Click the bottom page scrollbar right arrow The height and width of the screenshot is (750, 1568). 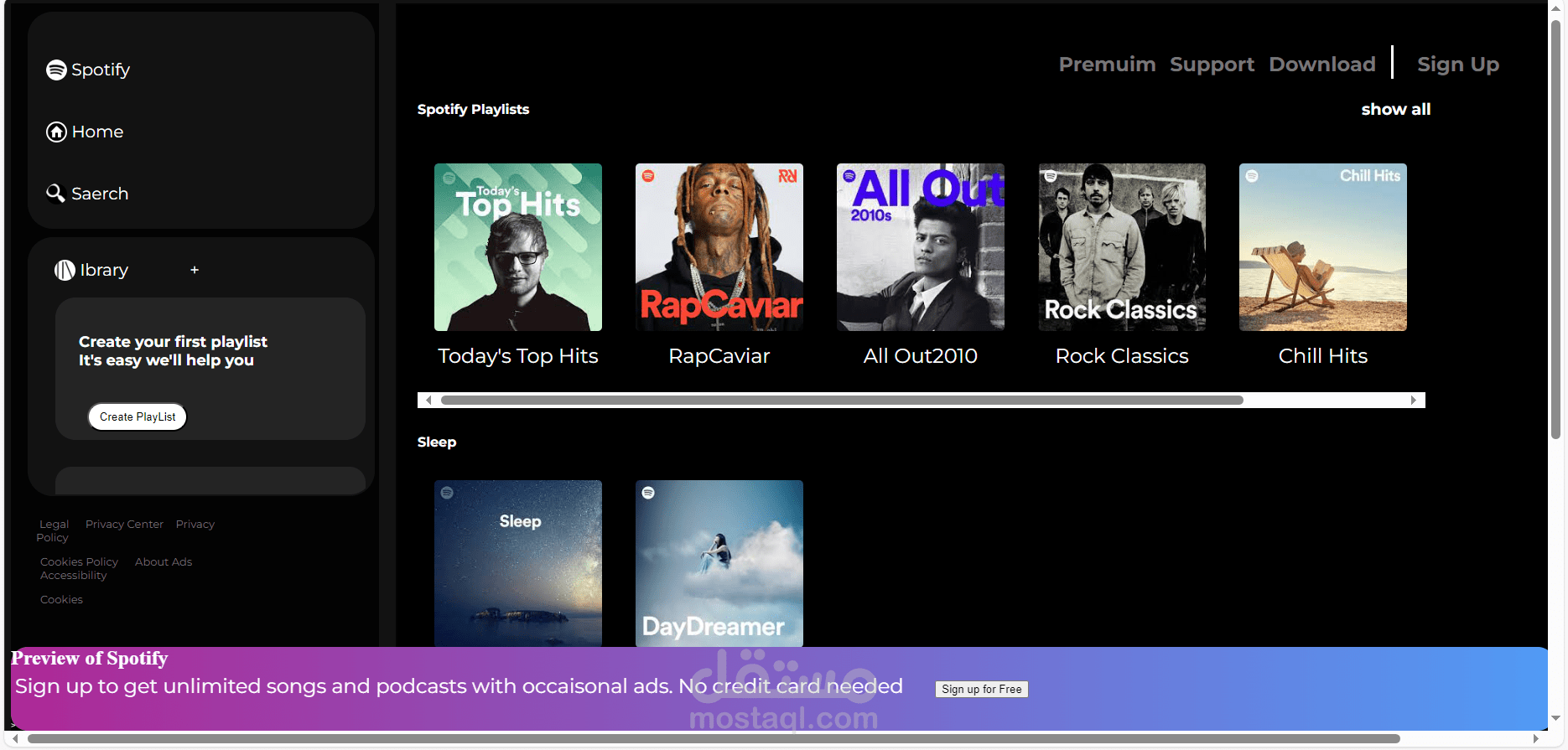point(1535,739)
